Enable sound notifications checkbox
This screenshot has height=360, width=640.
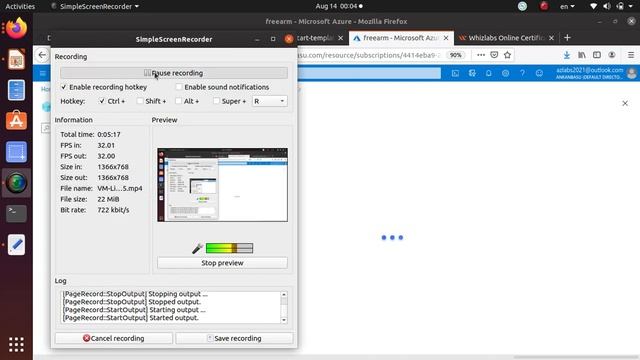(x=179, y=87)
